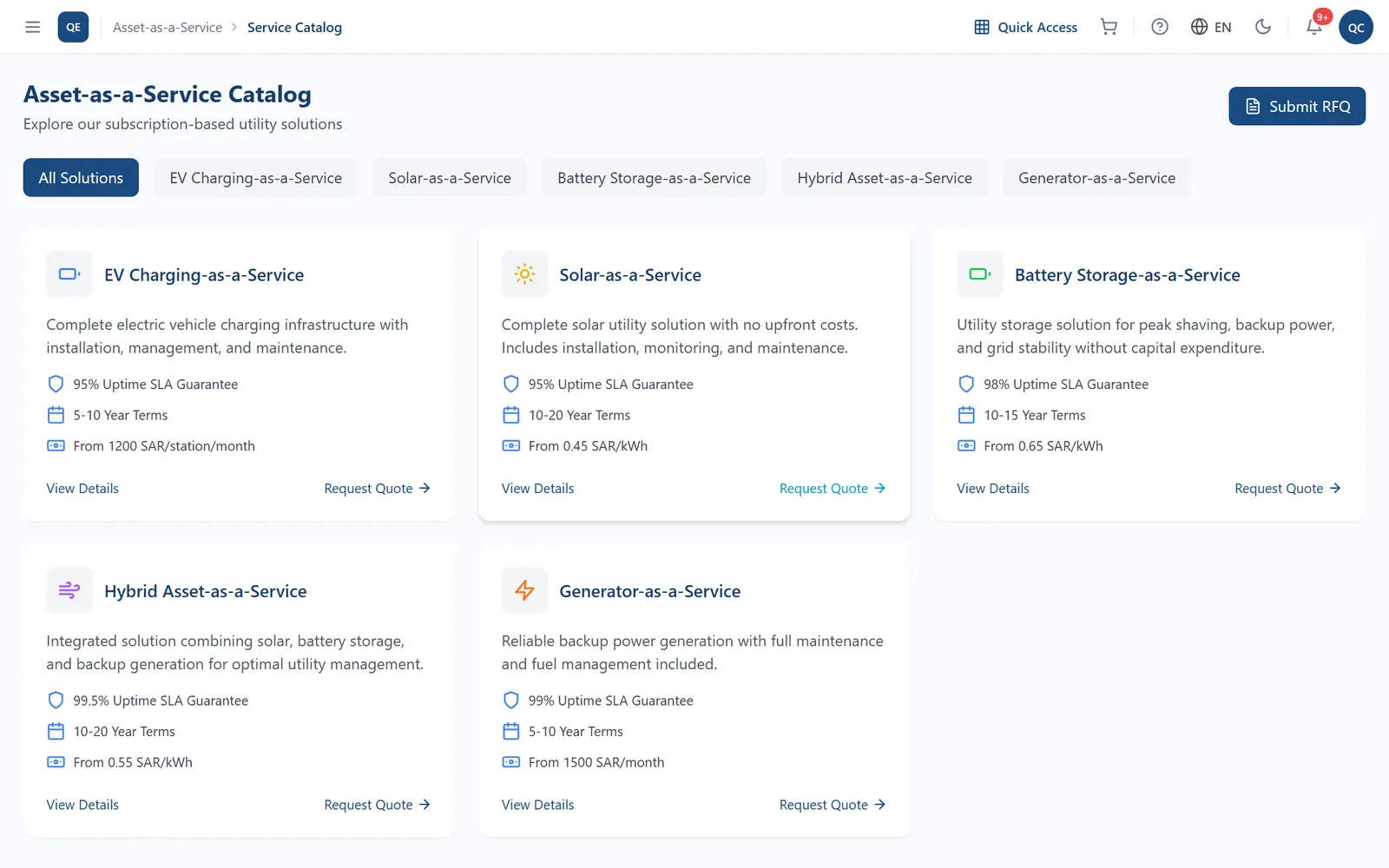1389x868 pixels.
Task: Open the shopping cart
Action: click(x=1109, y=27)
